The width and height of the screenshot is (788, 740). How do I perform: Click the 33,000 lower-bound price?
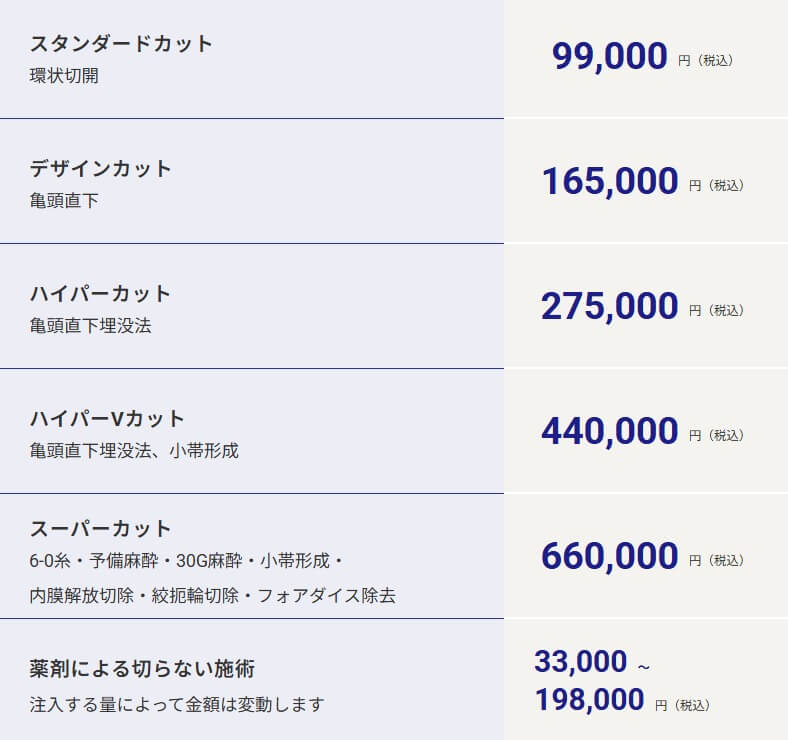point(580,662)
